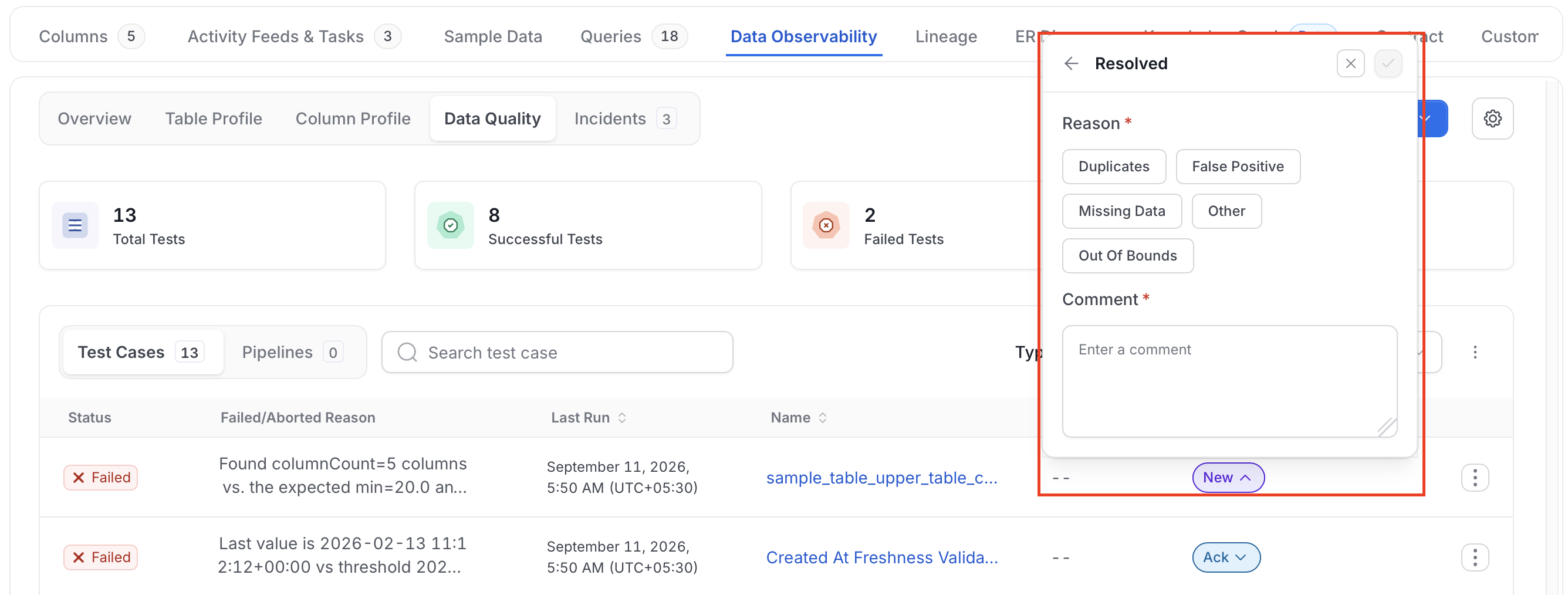Switch to Column Profile sub-tab
Image resolution: width=1568 pixels, height=595 pixels.
(353, 119)
